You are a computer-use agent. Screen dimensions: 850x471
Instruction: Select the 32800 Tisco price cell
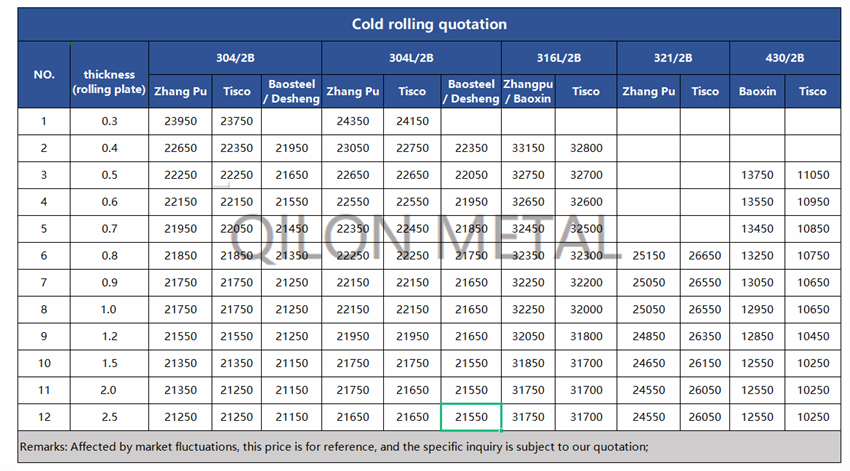pyautogui.click(x=586, y=149)
